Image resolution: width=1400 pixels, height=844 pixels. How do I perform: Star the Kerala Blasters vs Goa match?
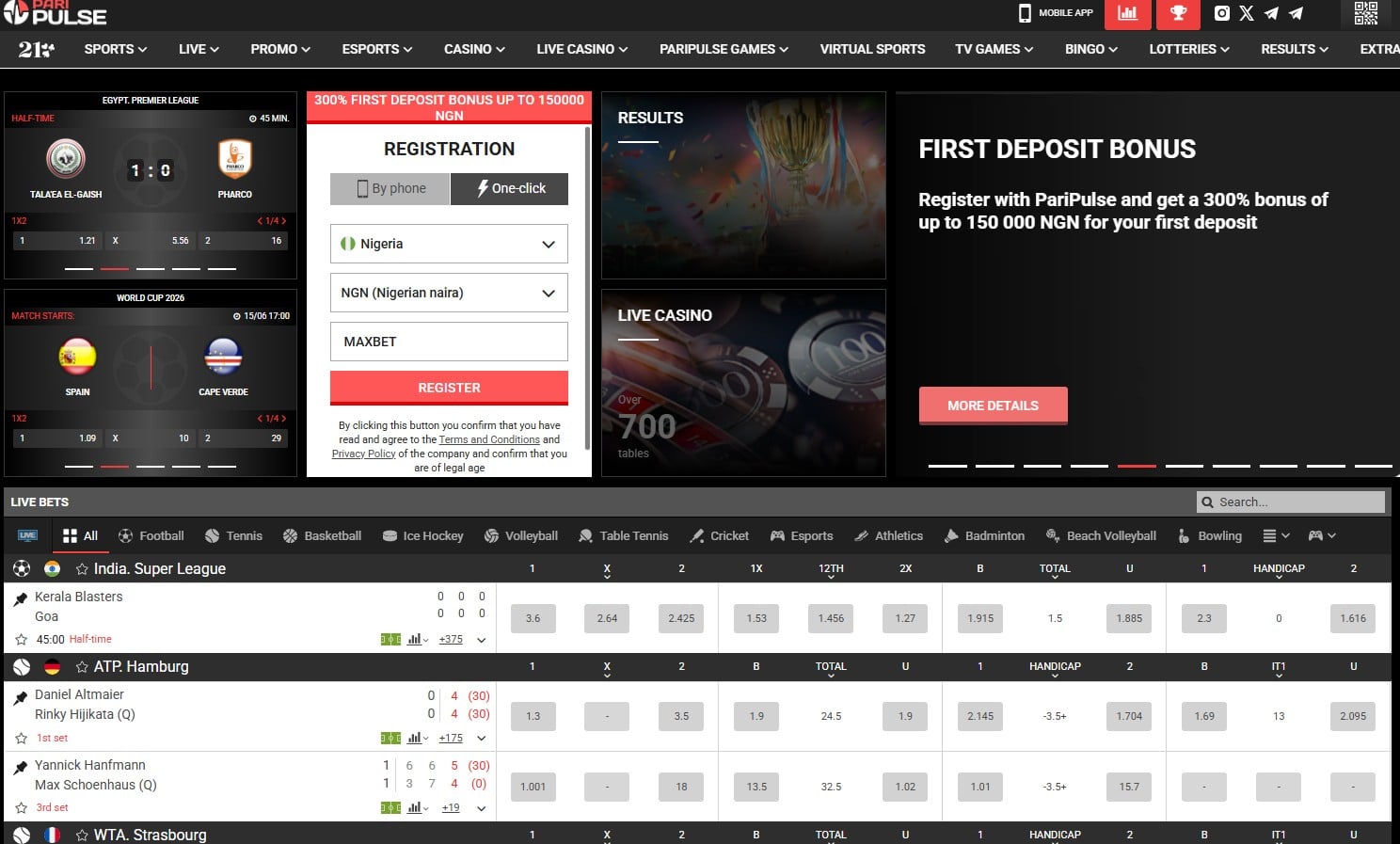coord(21,640)
